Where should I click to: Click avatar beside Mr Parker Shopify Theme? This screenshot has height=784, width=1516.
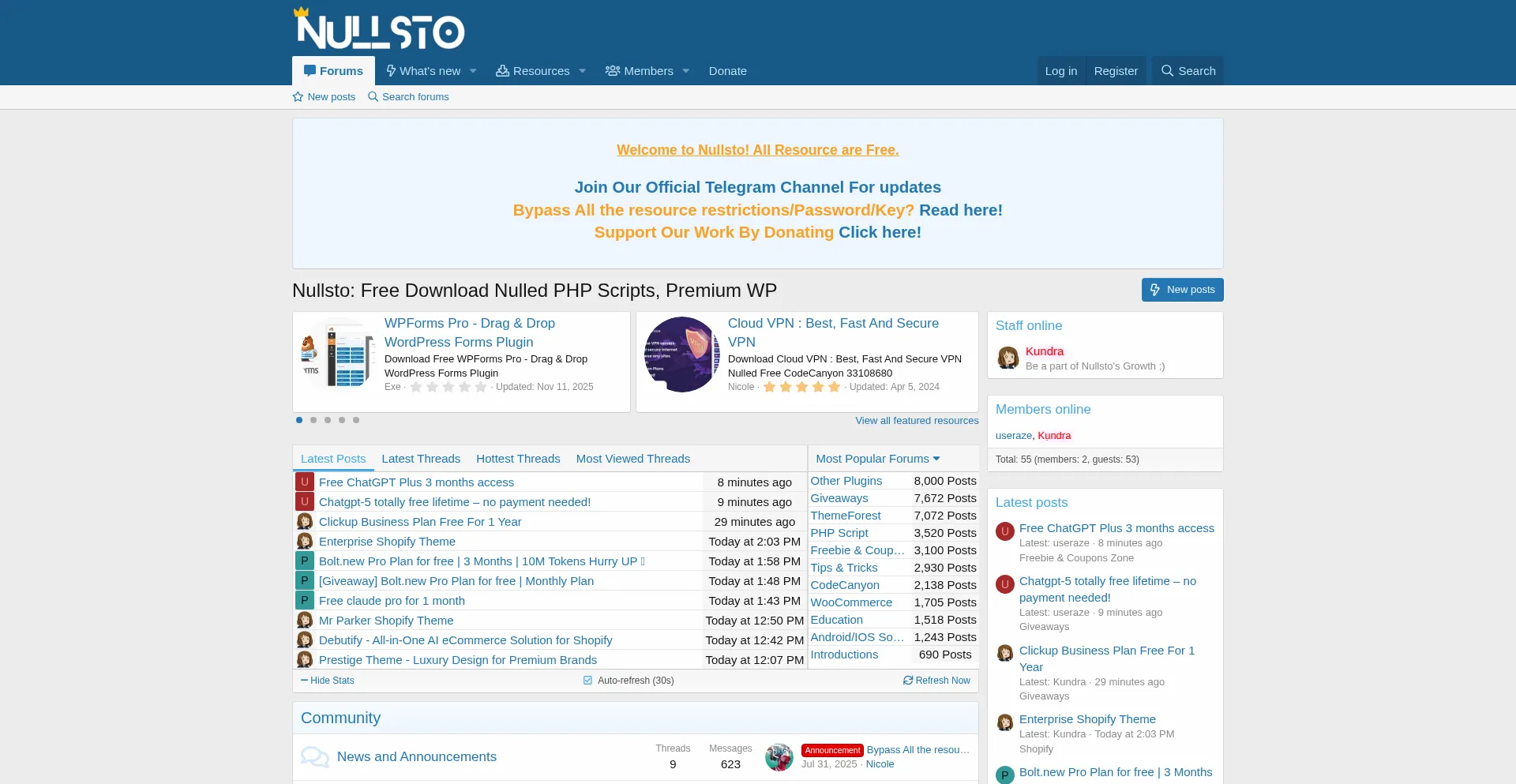point(305,620)
